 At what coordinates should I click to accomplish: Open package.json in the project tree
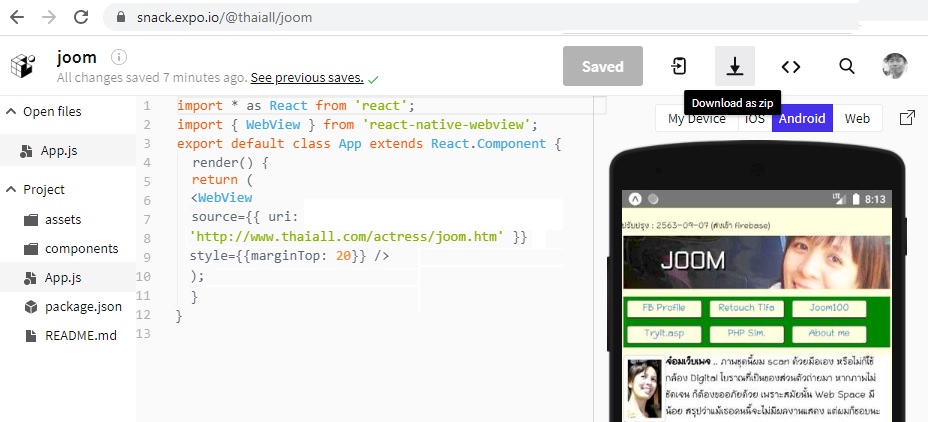[83, 307]
